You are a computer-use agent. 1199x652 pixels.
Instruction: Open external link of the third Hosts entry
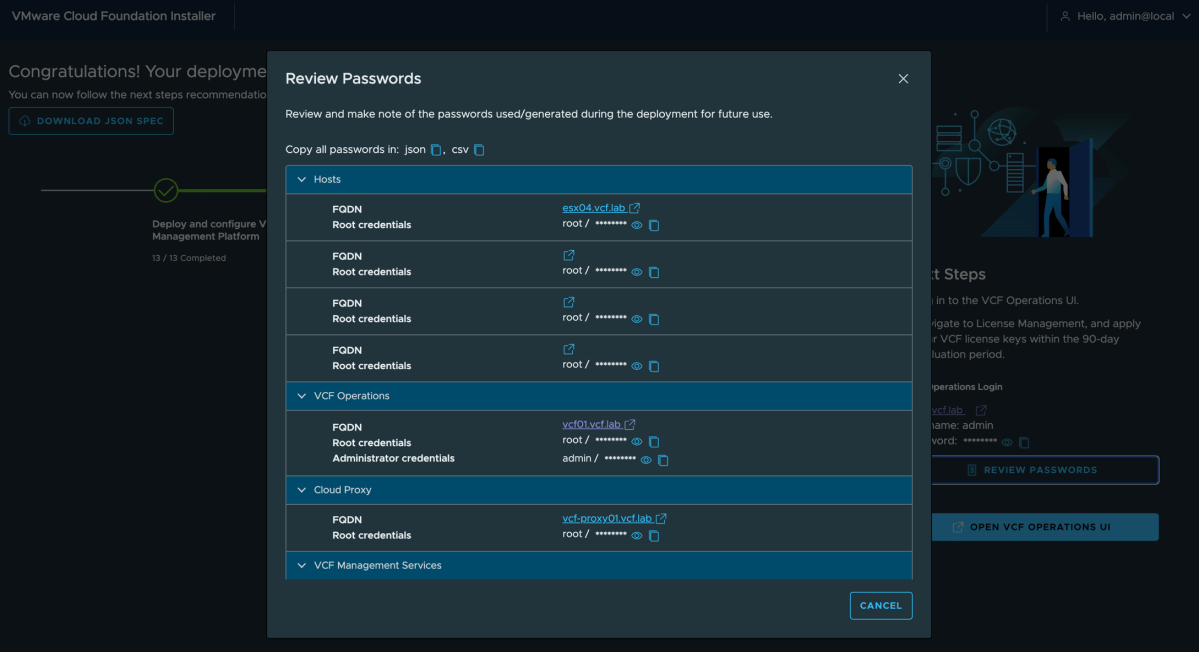coord(569,302)
